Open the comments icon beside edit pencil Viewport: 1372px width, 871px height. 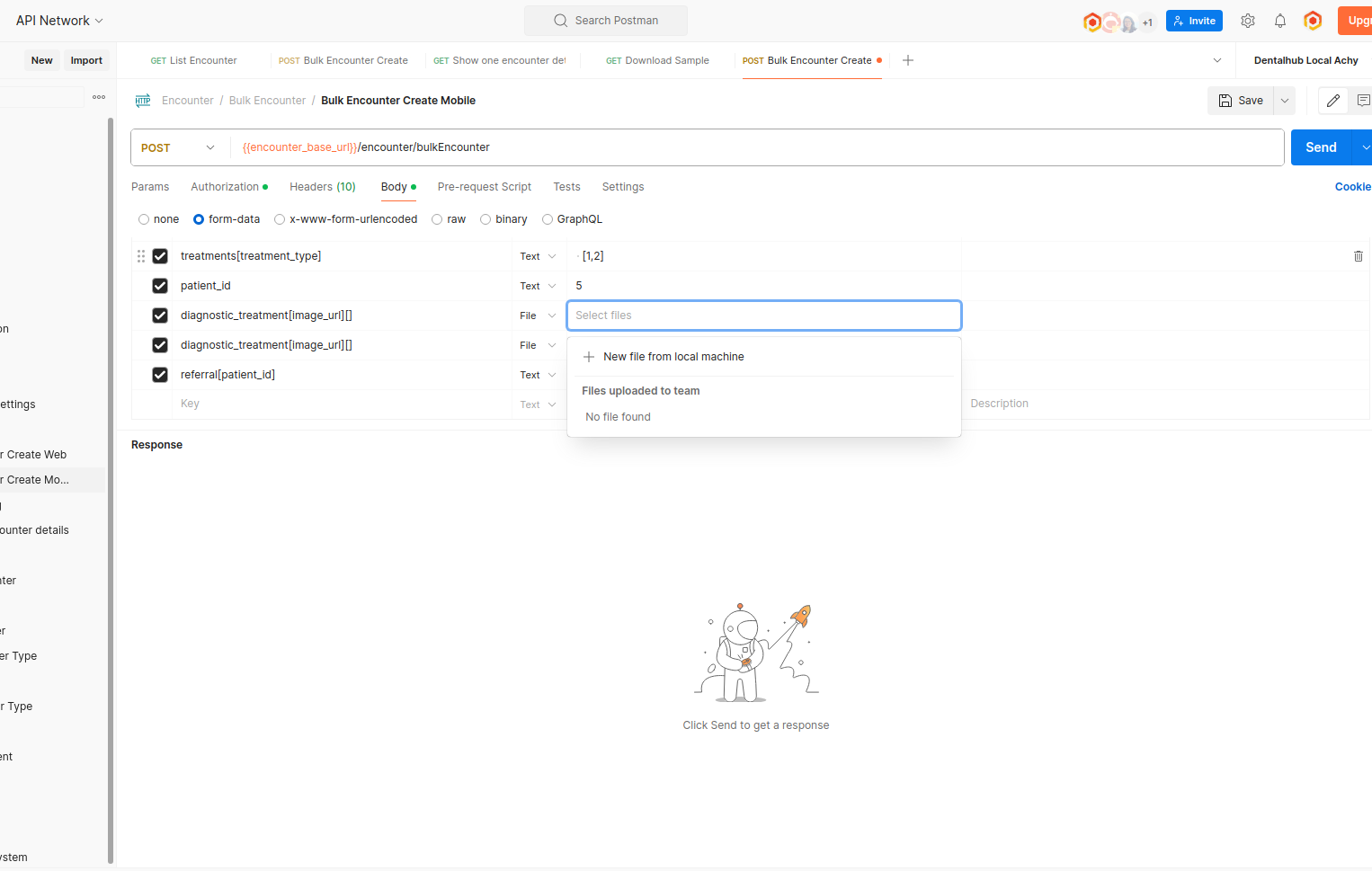1363,101
